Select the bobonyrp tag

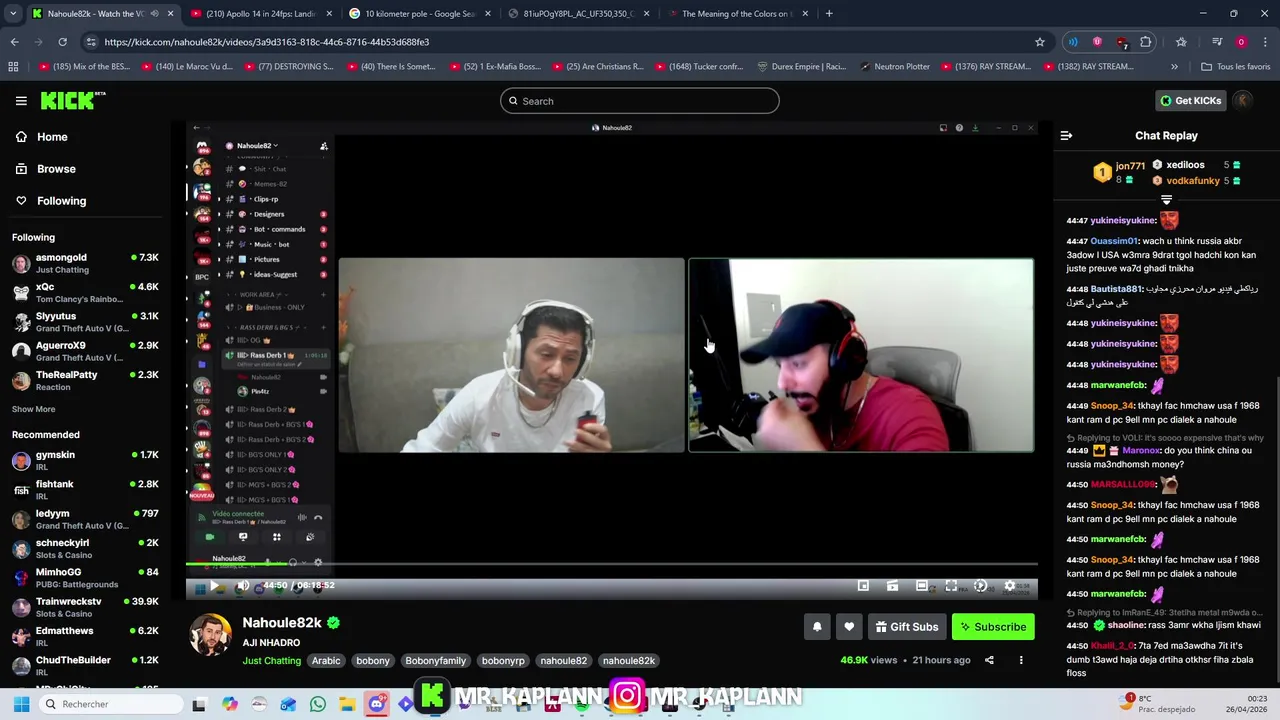click(x=503, y=661)
